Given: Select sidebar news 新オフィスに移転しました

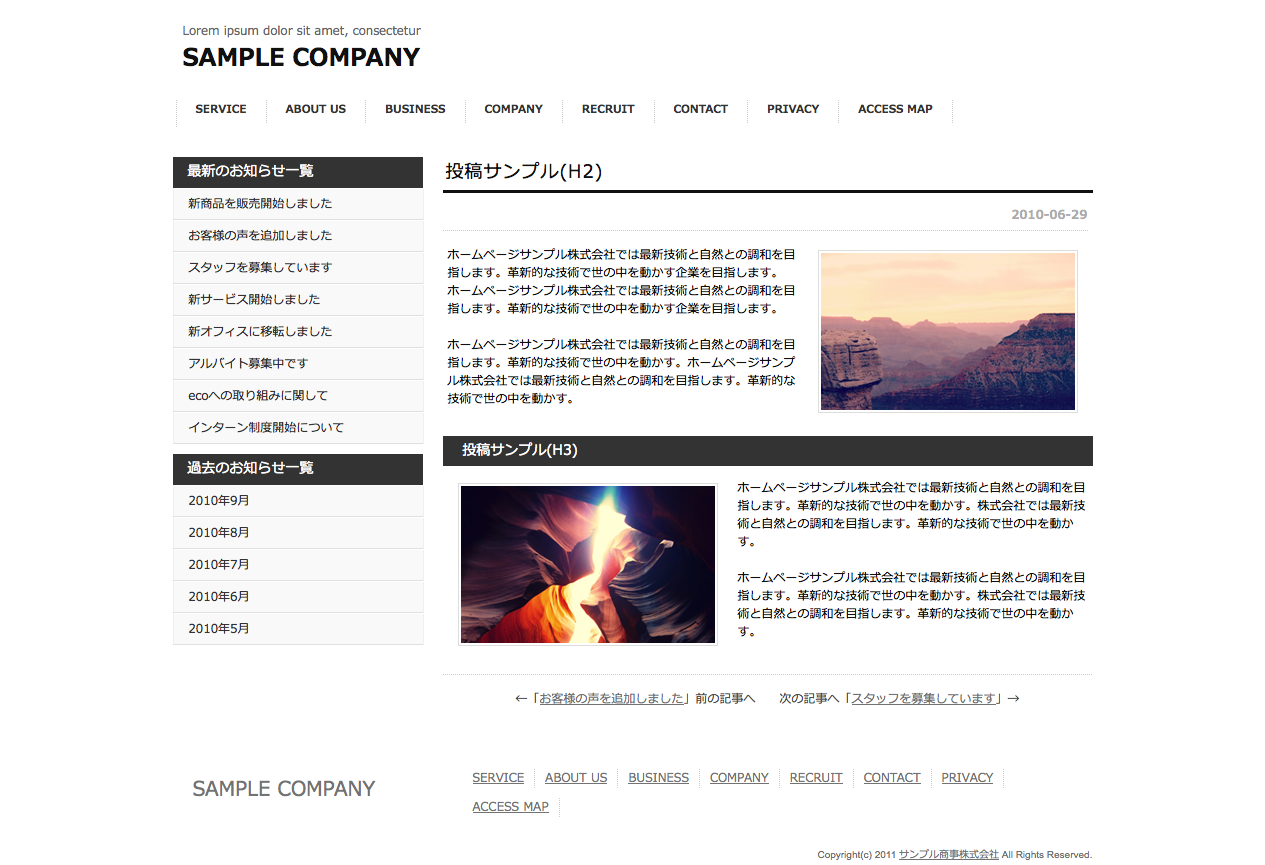Looking at the screenshot, I should point(260,332).
